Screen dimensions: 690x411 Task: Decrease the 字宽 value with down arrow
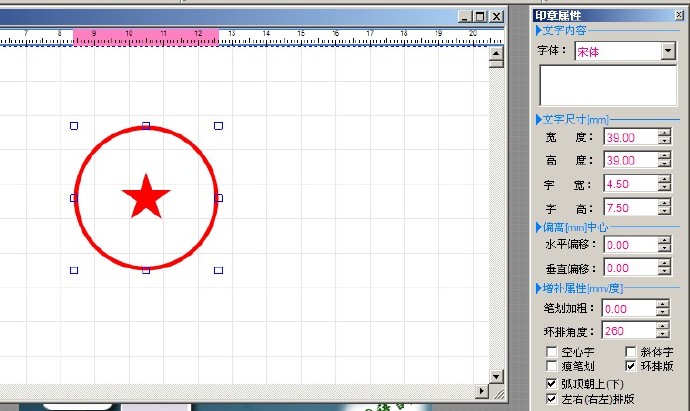[664, 187]
